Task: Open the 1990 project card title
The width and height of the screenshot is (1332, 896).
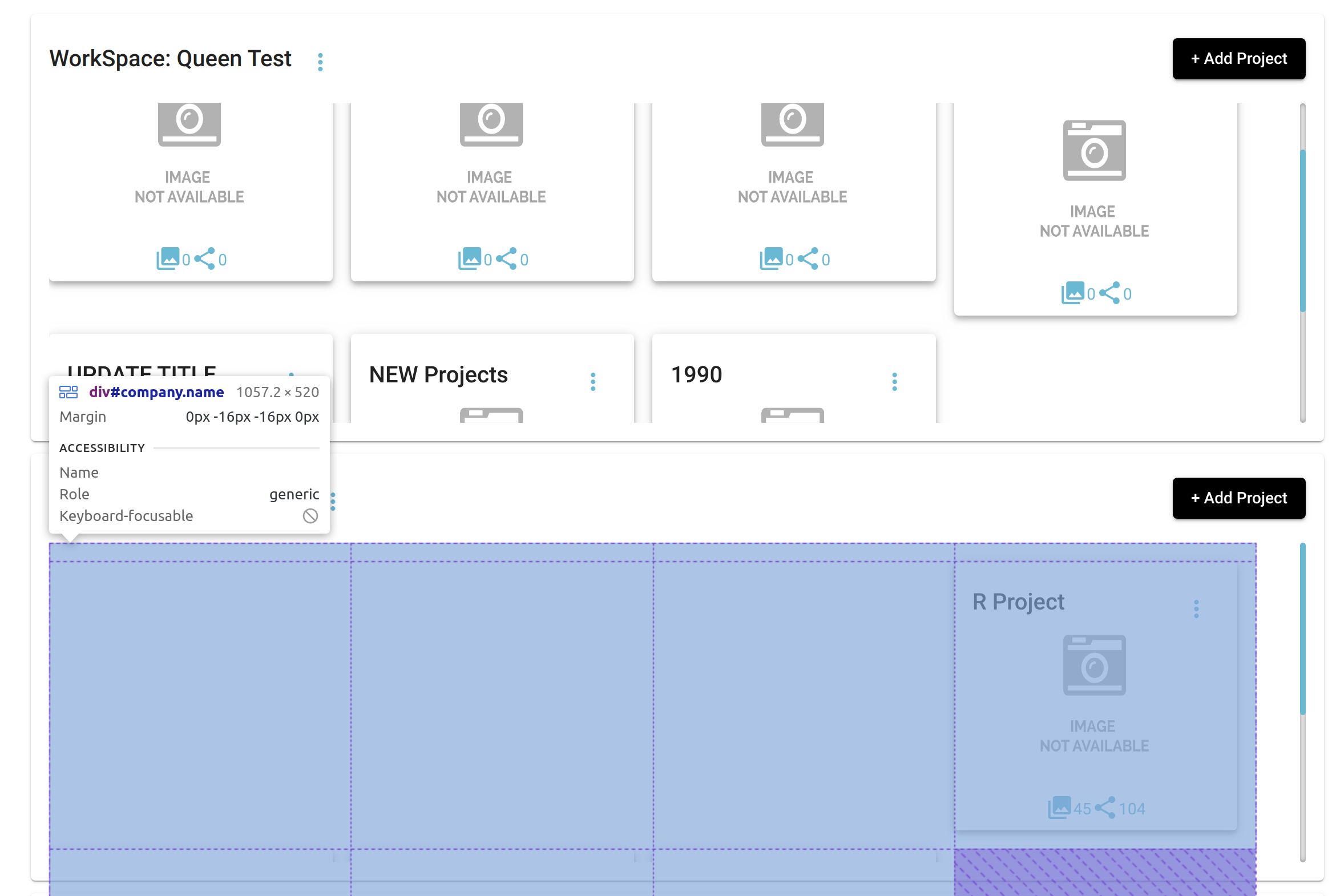Action: [696, 375]
